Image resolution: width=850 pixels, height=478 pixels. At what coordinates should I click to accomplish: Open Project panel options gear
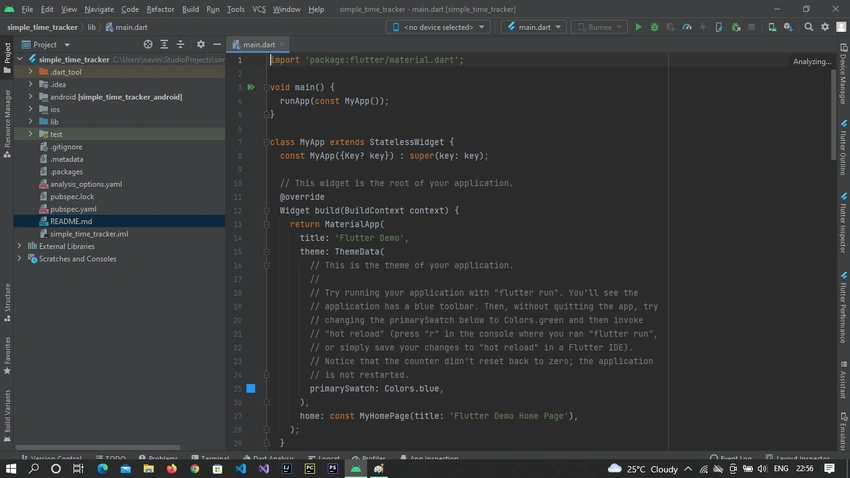[201, 44]
